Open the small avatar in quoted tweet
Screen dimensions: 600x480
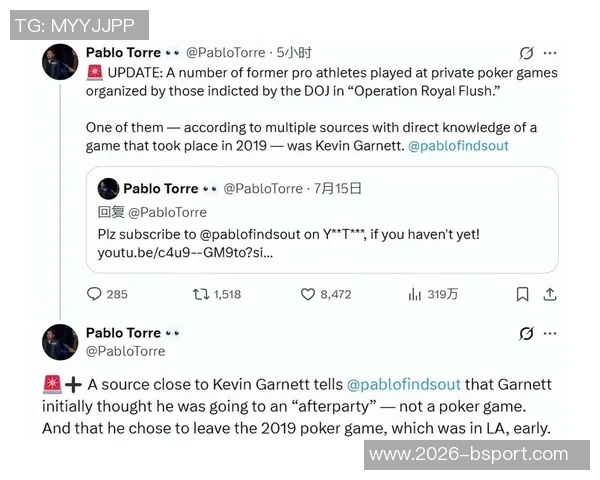(107, 188)
